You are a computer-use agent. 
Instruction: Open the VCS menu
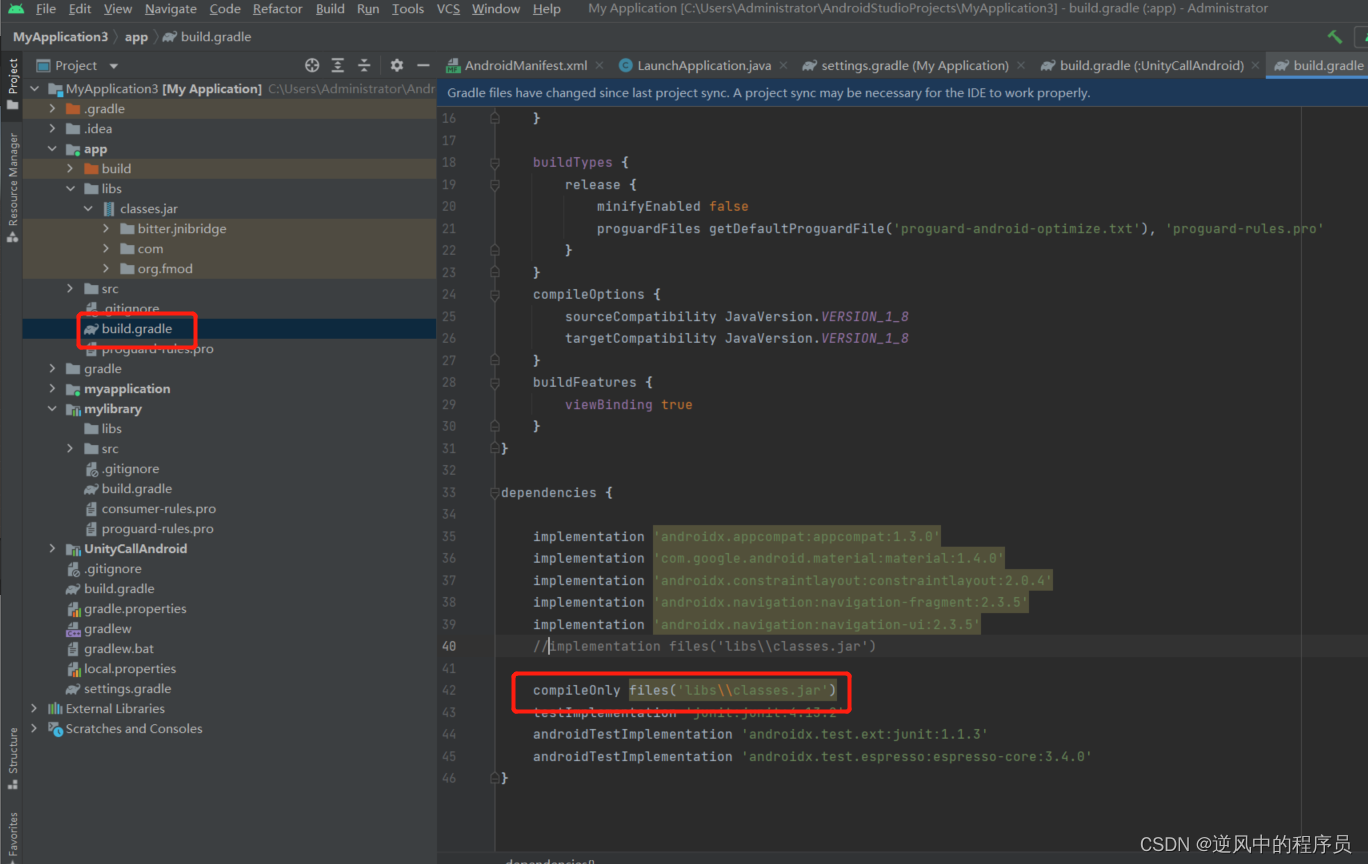click(x=449, y=9)
